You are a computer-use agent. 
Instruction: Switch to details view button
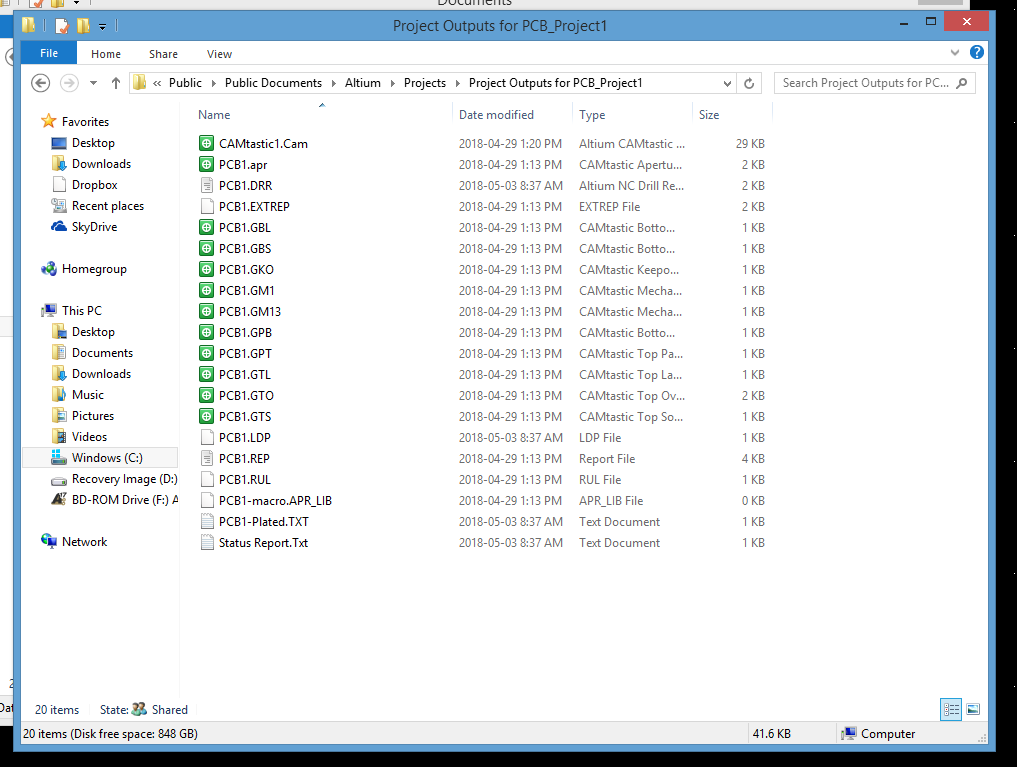tap(951, 709)
